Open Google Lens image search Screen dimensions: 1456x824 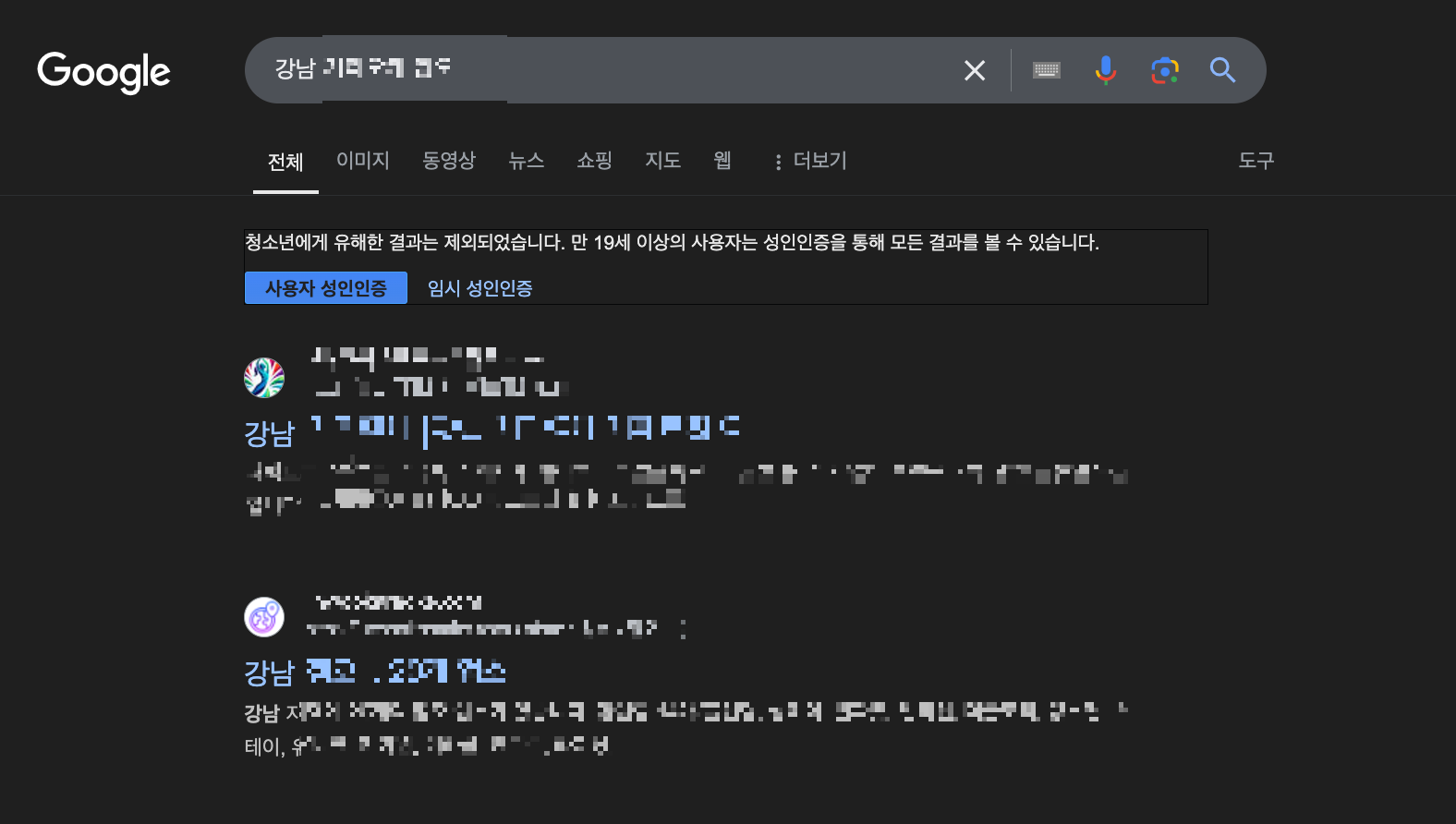pos(1165,70)
